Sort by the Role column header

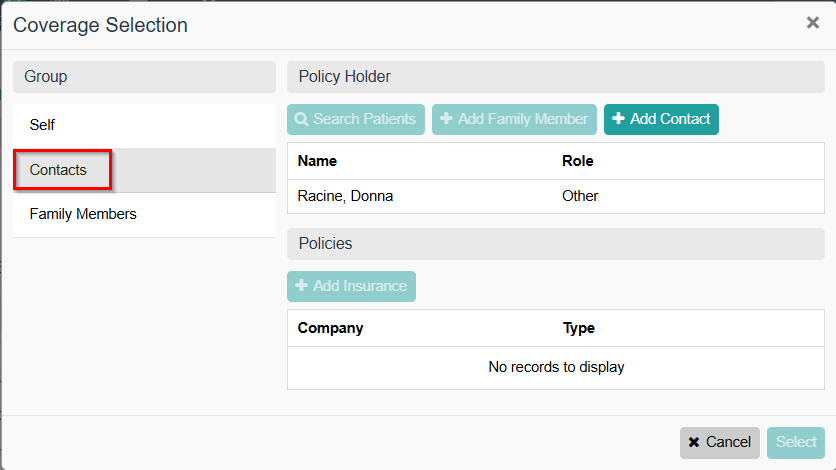click(x=578, y=160)
